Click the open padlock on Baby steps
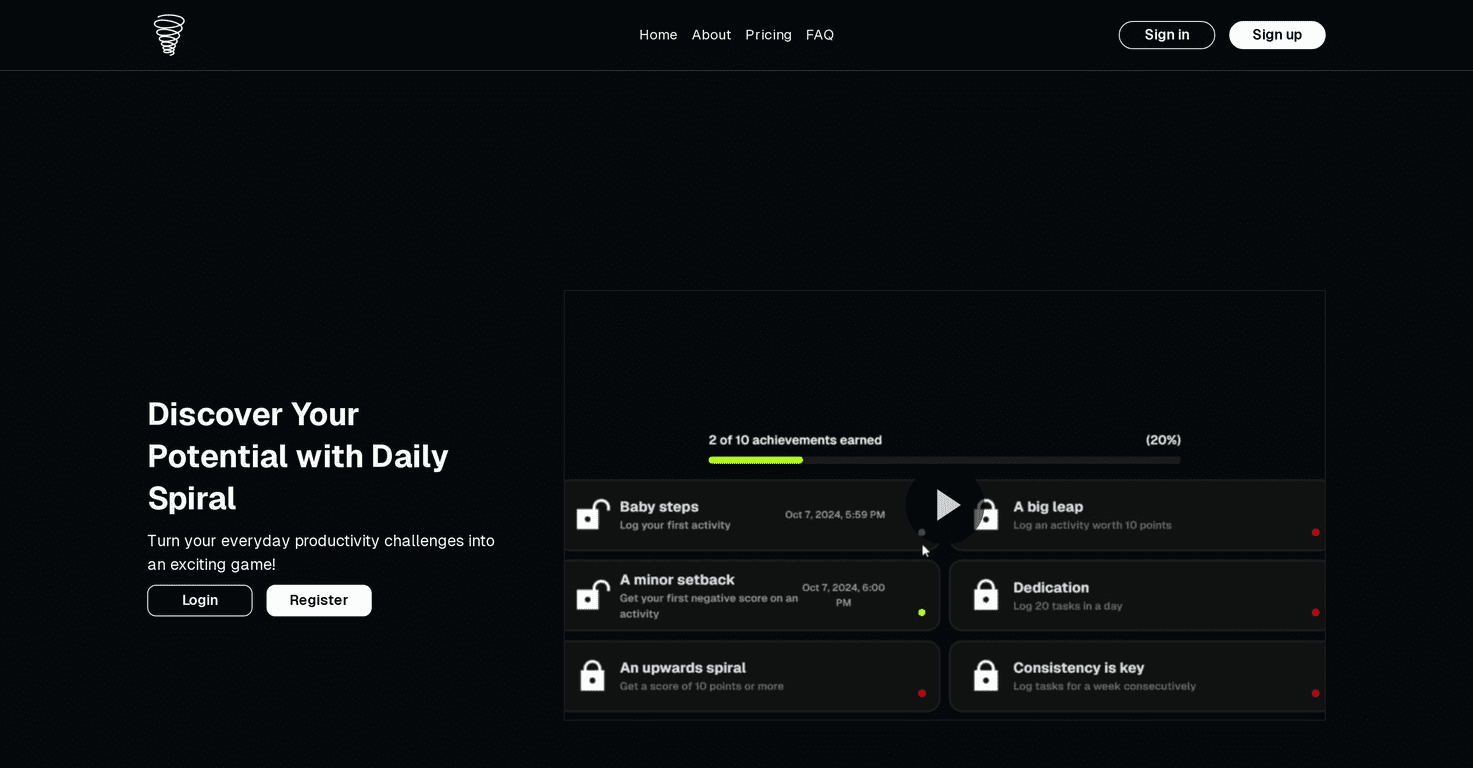The height and width of the screenshot is (768, 1473). pyautogui.click(x=592, y=515)
